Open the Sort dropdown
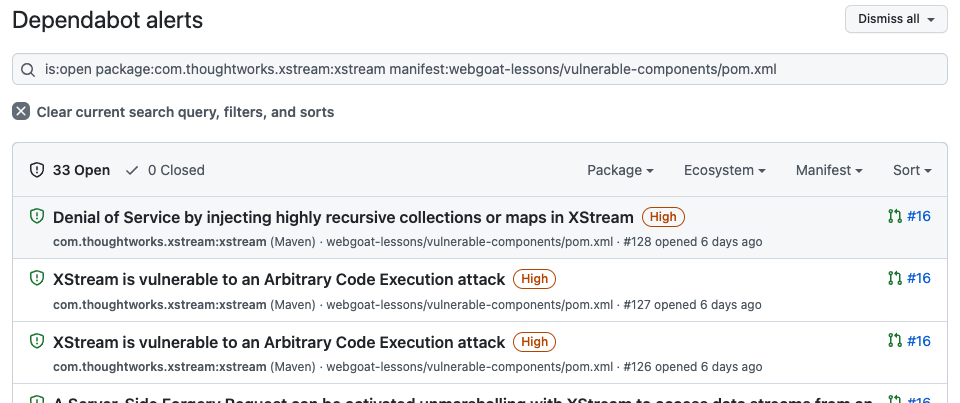 pos(912,170)
